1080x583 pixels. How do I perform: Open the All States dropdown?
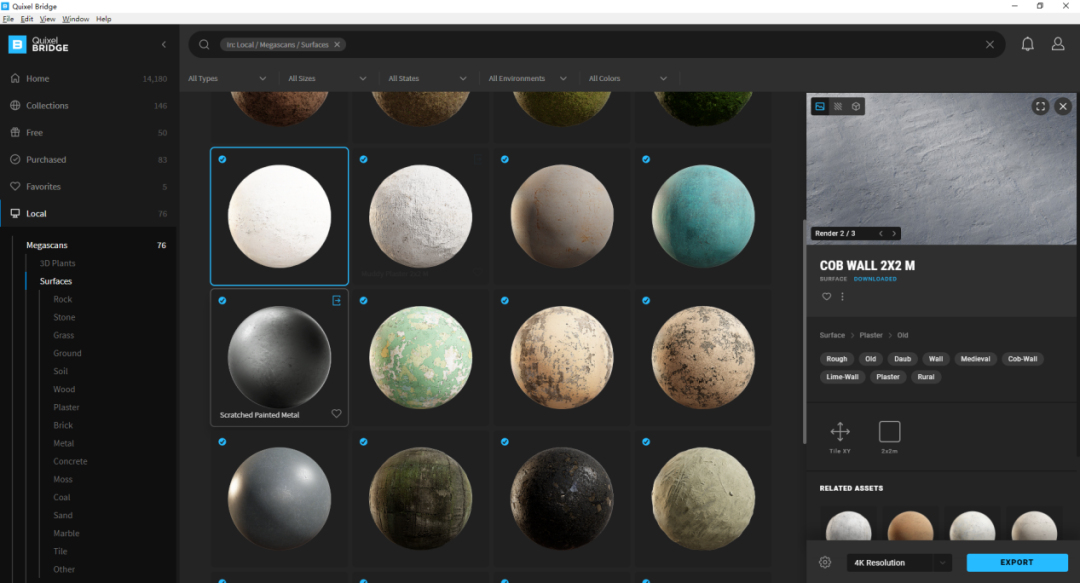(427, 79)
